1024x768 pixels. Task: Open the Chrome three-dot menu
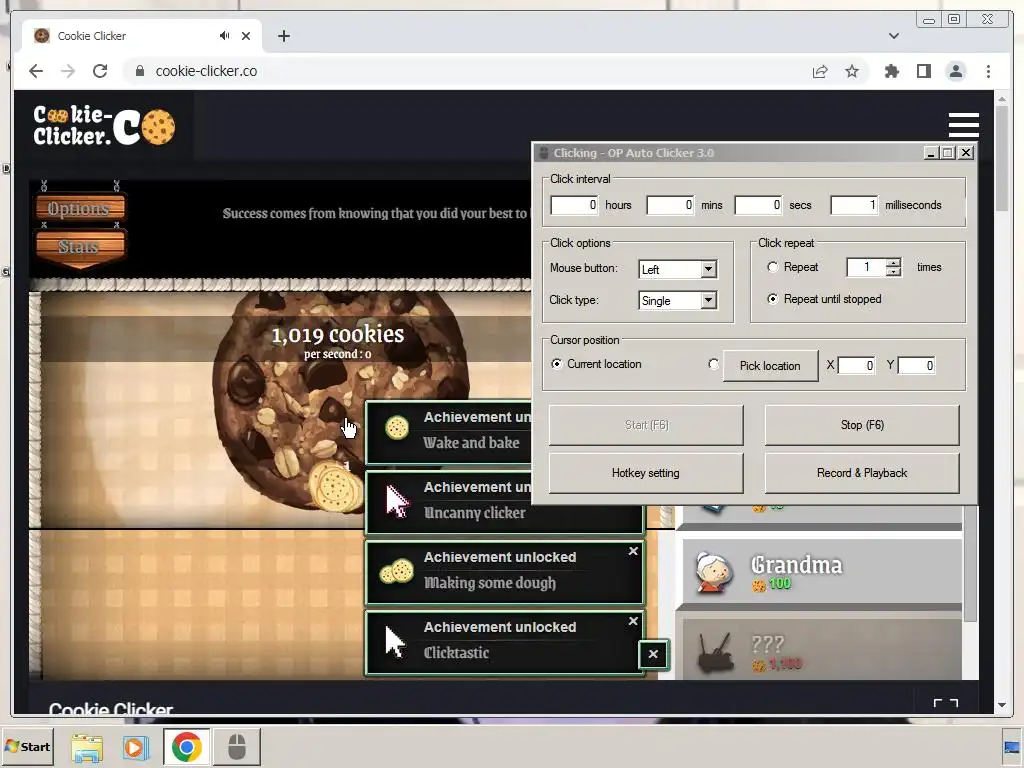pyautogui.click(x=988, y=71)
